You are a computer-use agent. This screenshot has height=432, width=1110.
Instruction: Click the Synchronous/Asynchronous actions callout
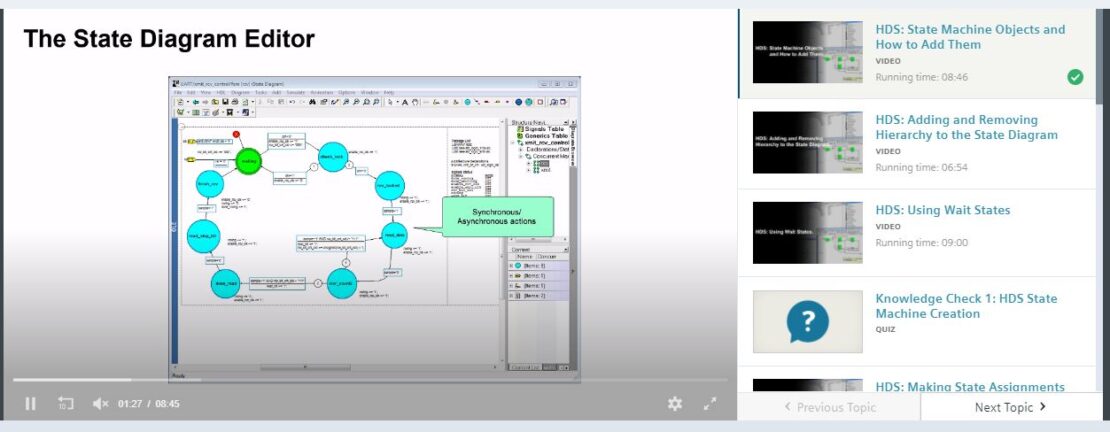click(x=497, y=217)
